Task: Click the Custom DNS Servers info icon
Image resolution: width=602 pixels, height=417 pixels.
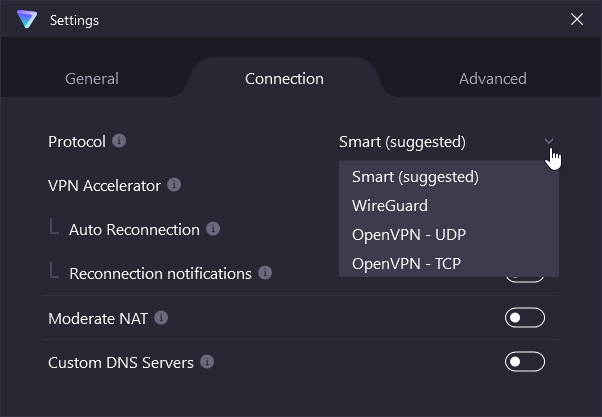Action: [207, 362]
